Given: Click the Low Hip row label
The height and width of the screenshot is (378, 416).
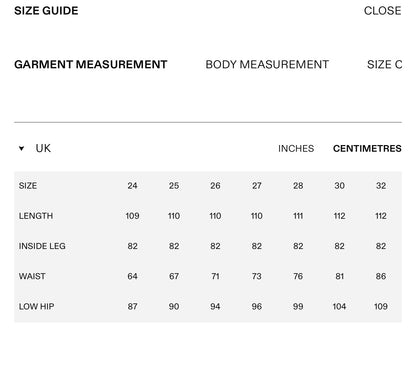Looking at the screenshot, I should (x=36, y=306).
